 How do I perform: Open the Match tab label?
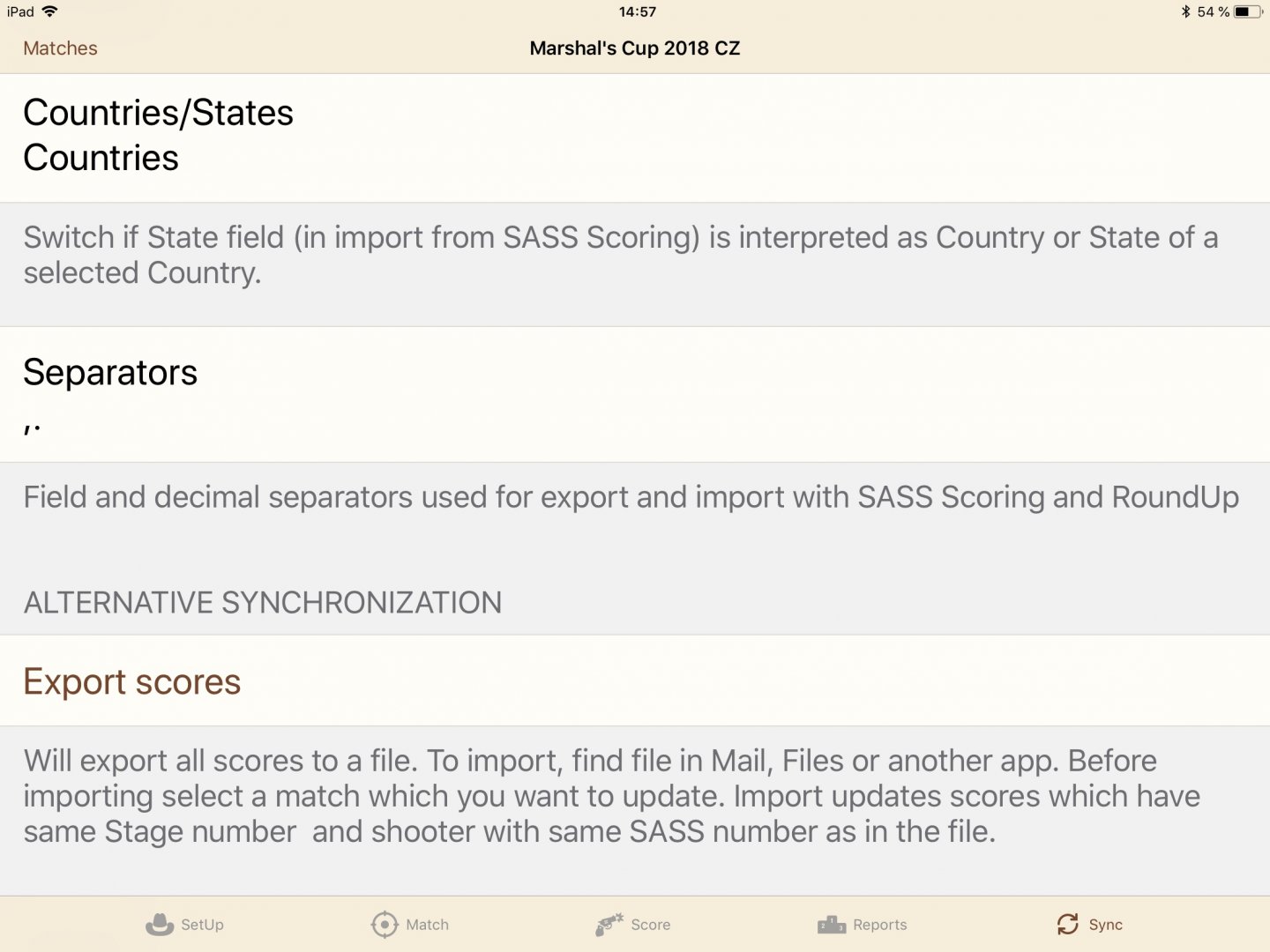pos(428,925)
